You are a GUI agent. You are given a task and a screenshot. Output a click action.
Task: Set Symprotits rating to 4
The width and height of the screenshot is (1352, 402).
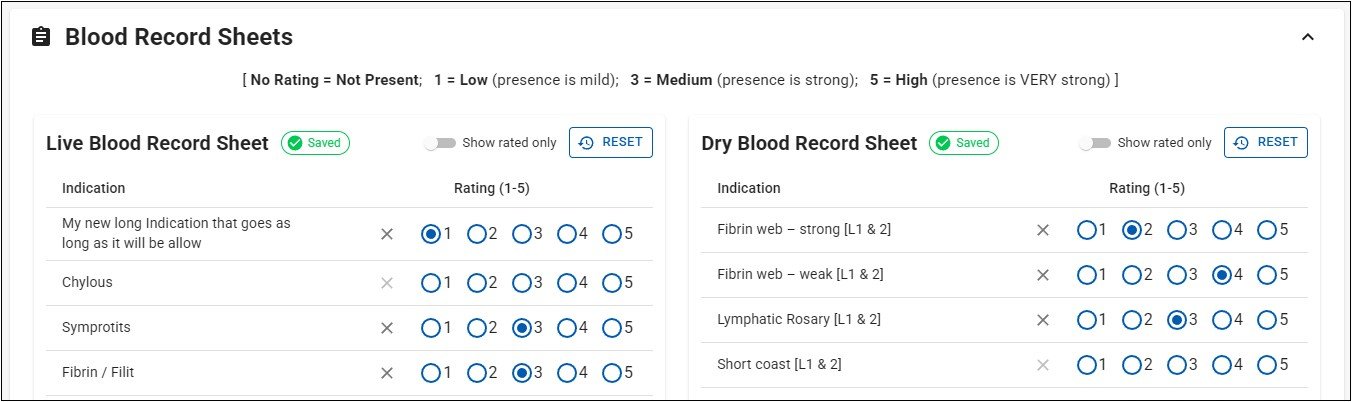click(x=566, y=328)
